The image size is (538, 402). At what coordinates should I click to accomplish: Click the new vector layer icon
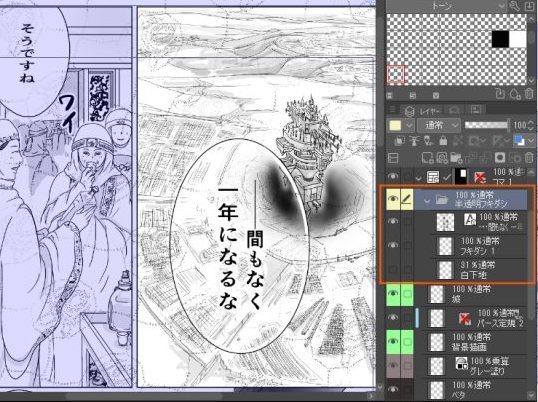[443, 158]
